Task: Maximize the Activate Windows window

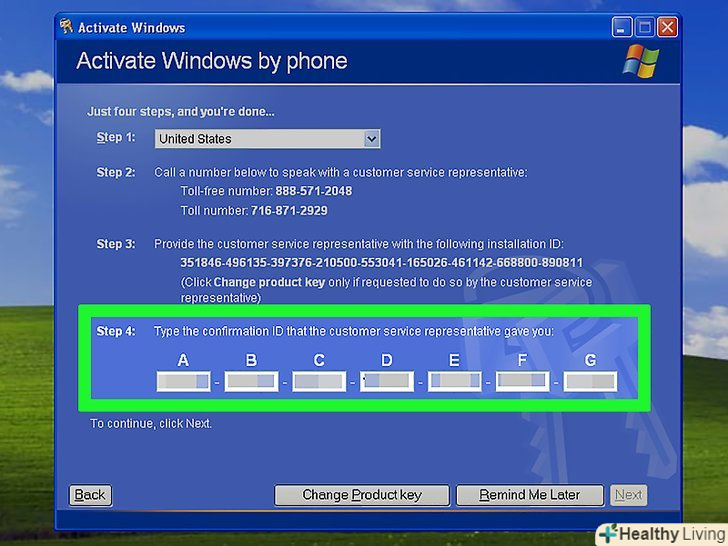Action: coord(644,27)
